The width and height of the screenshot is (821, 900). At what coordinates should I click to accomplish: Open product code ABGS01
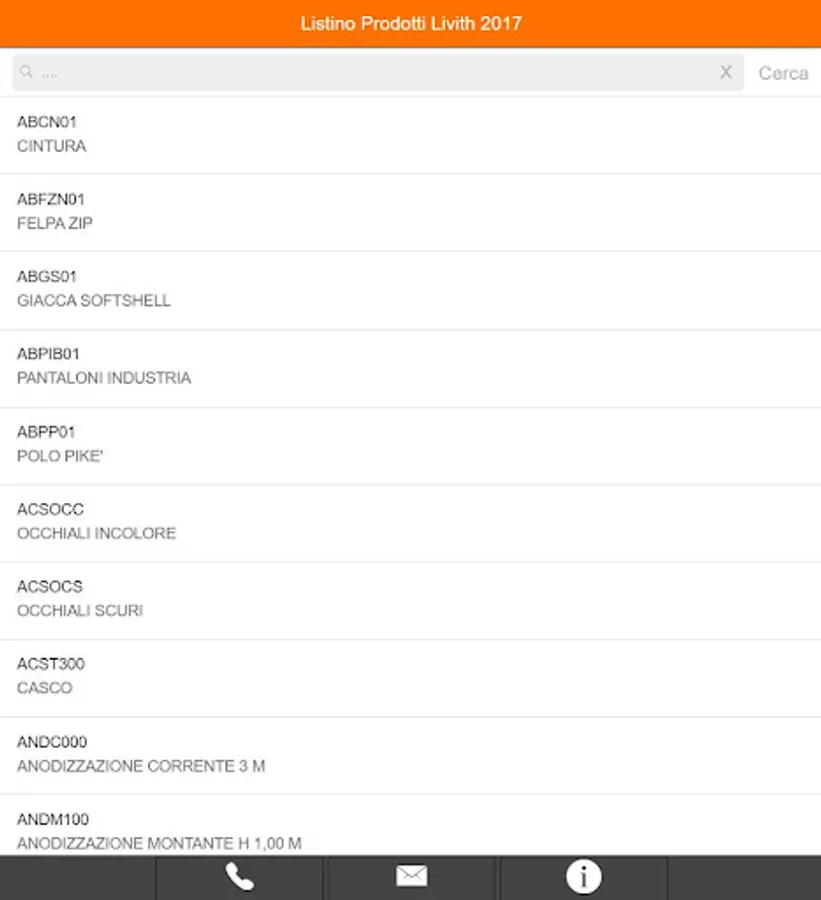[47, 277]
